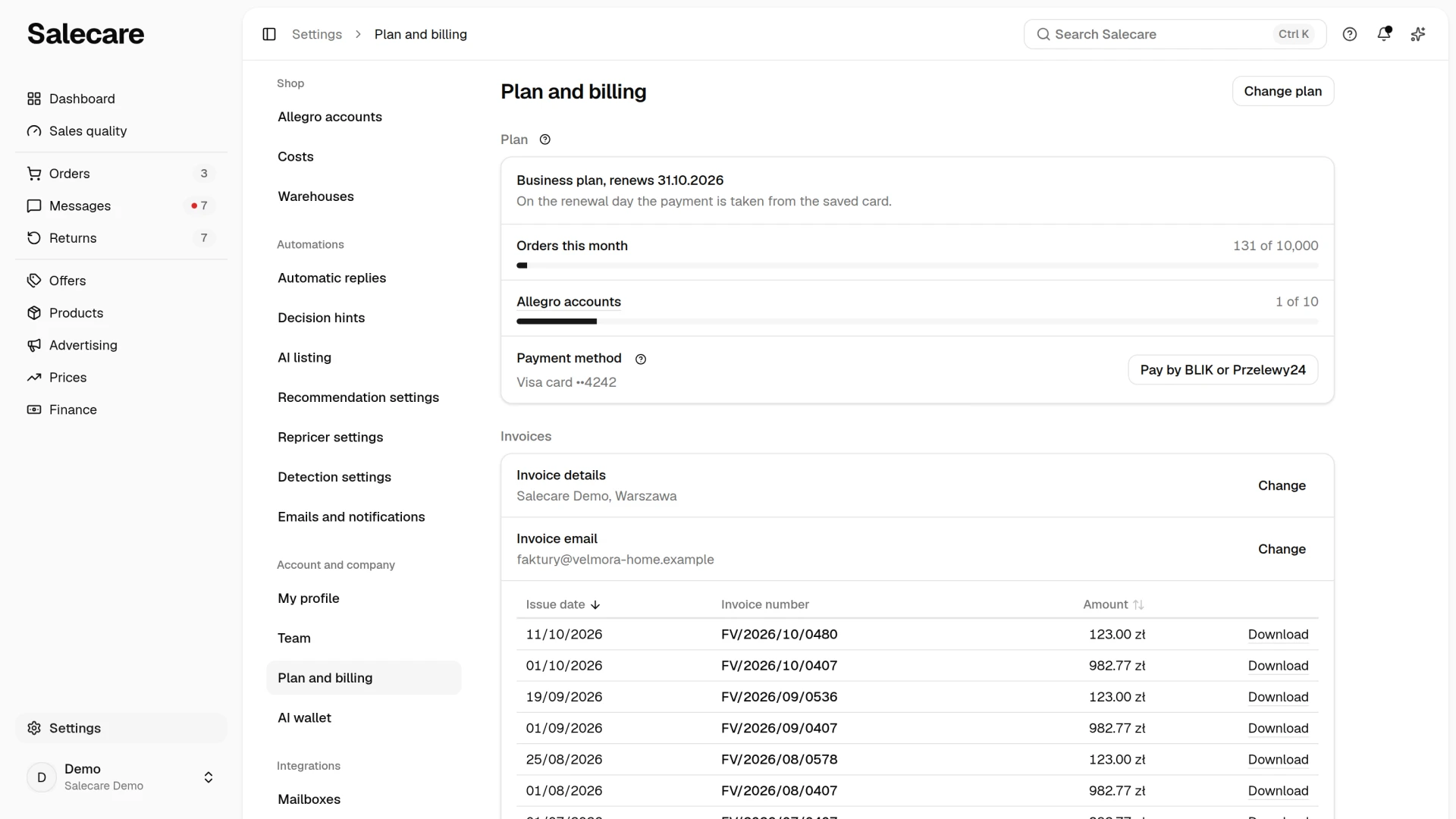Screen dimensions: 1456x819
Task: Open Costs settings page
Action: pos(364,157)
